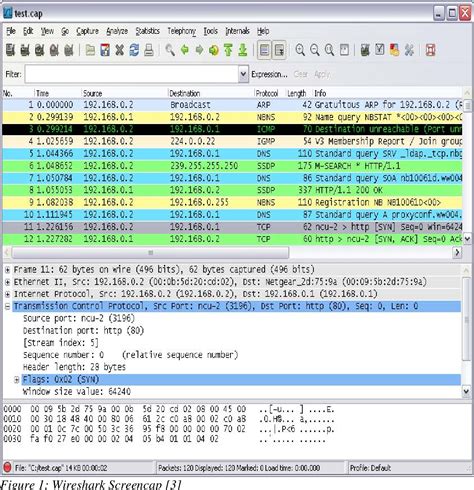474x490 pixels.
Task: Restart the live capture icon
Action: [69, 50]
